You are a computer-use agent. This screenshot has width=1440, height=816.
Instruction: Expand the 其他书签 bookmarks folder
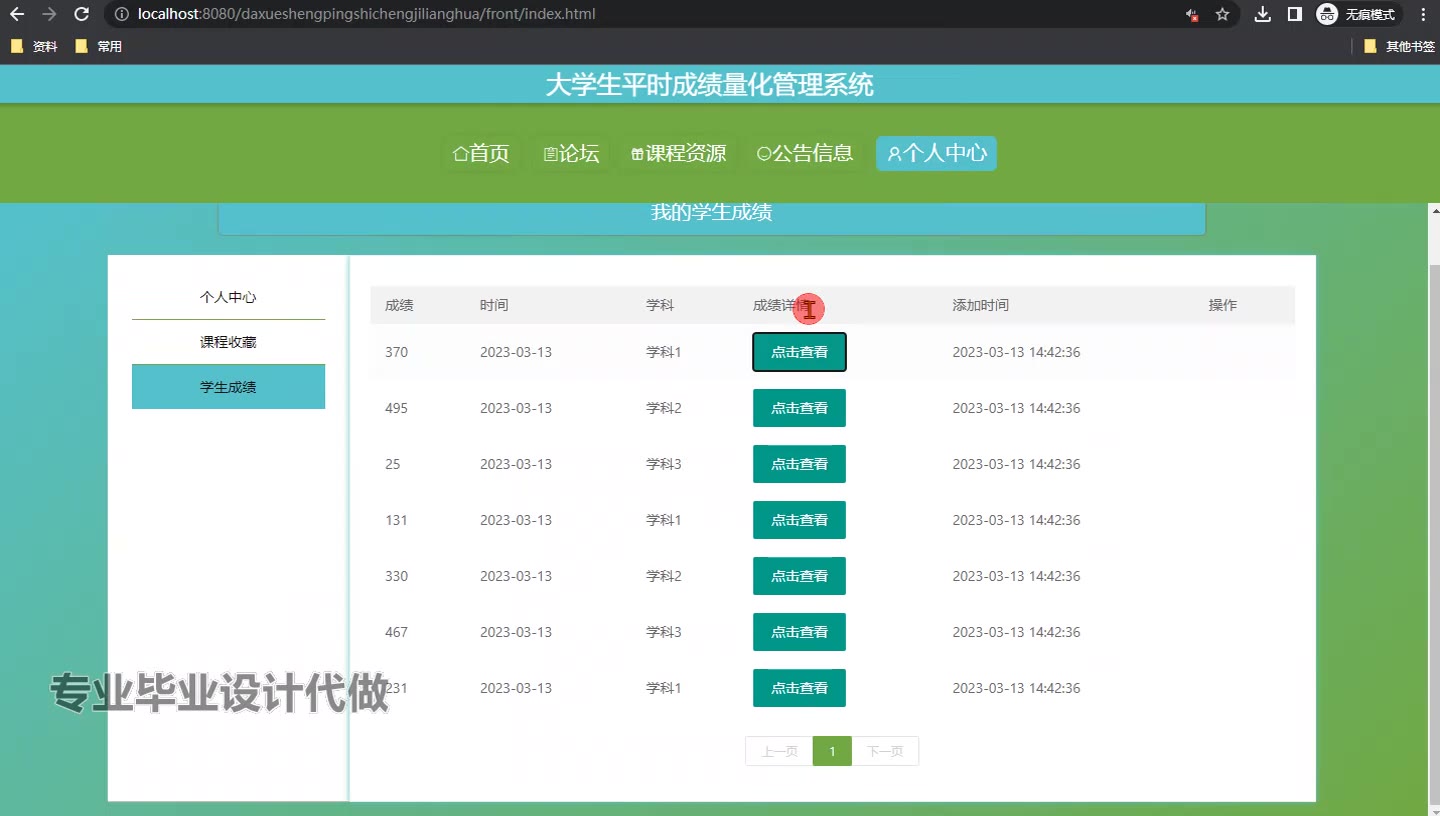[x=1399, y=46]
